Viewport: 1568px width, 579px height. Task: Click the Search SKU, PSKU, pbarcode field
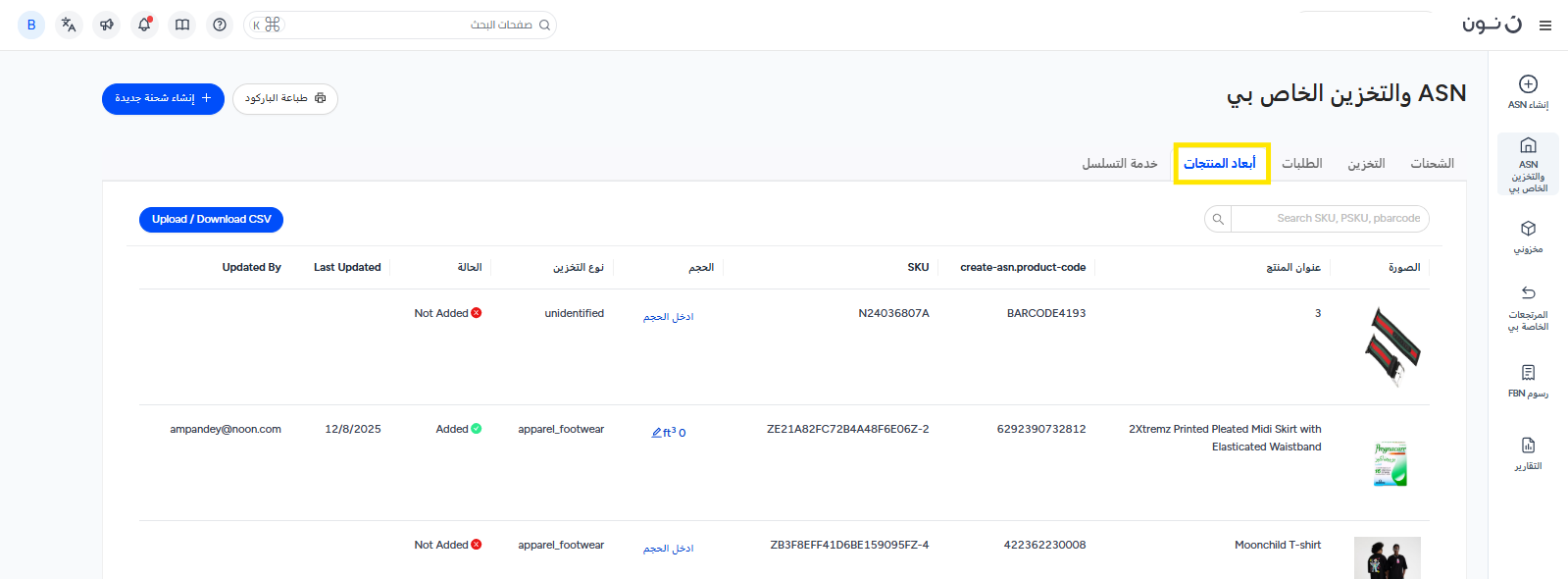coord(1329,219)
